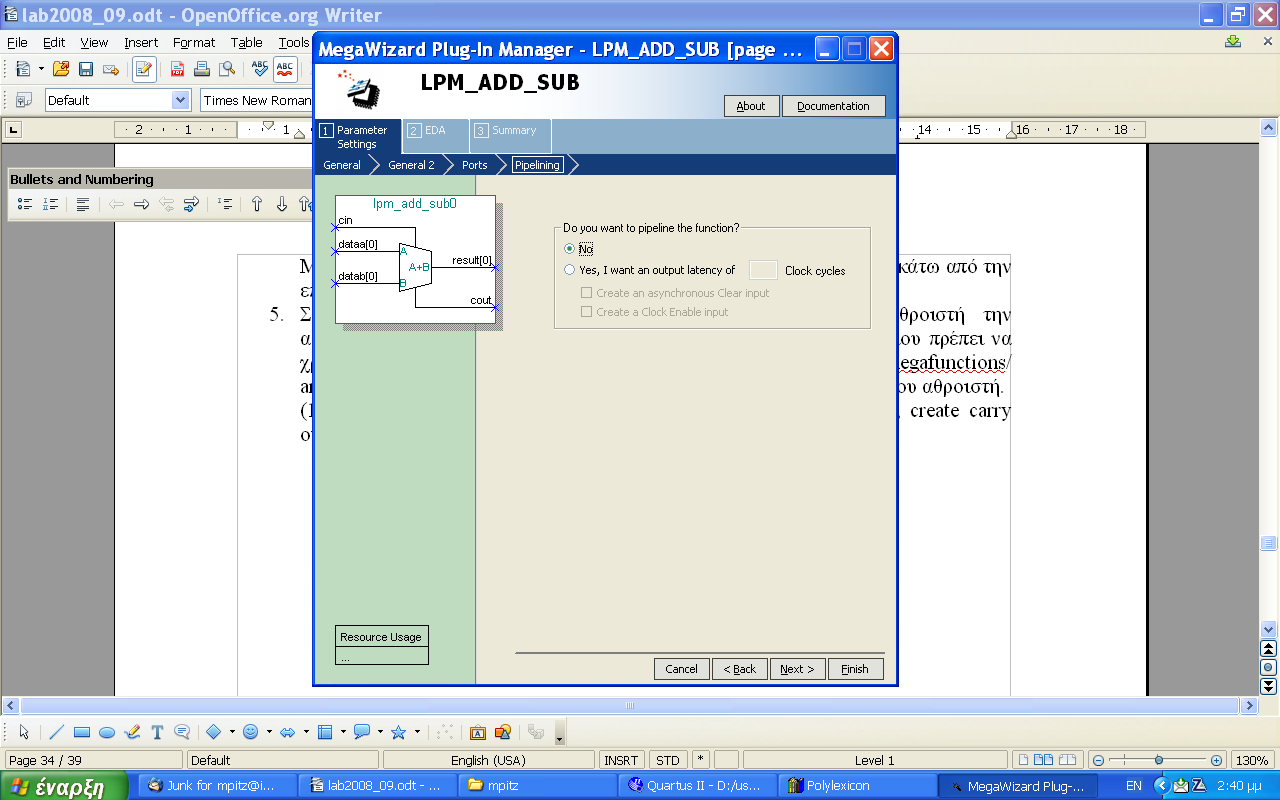This screenshot has width=1280, height=800.
Task: Click Document as E-mail envelope icon
Action: coord(111,69)
